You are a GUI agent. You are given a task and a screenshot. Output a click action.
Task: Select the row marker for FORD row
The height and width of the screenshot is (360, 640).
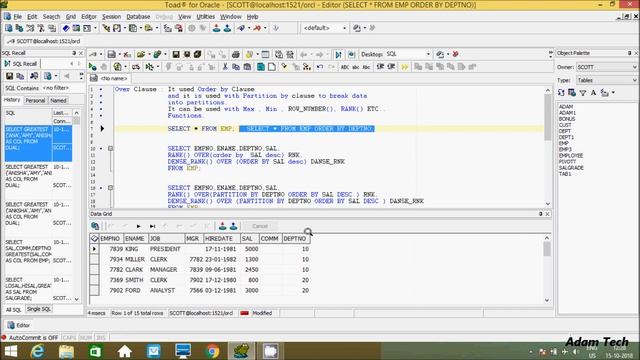(x=94, y=290)
